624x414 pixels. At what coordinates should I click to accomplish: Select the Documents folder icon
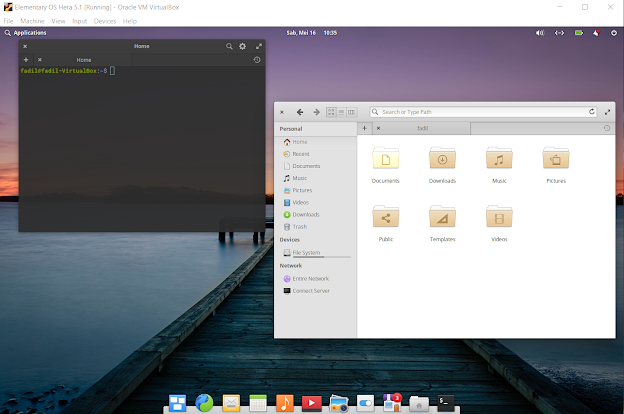[386, 158]
